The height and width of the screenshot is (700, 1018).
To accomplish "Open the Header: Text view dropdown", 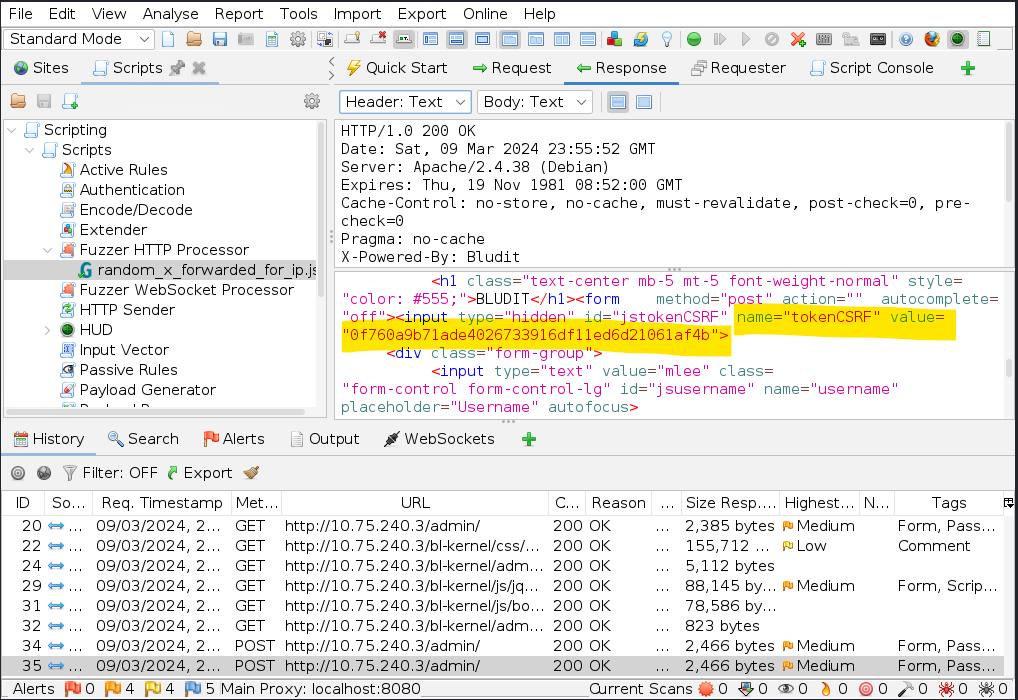I will [x=405, y=102].
